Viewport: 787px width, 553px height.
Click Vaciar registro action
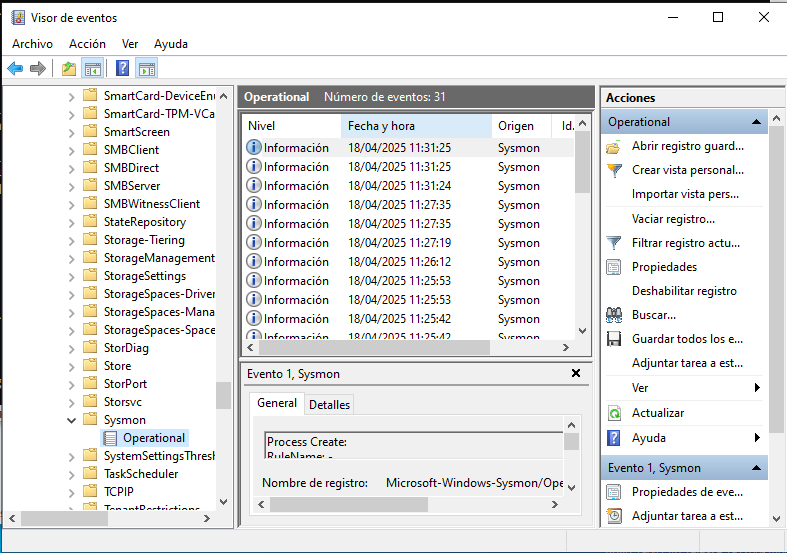pyautogui.click(x=673, y=219)
